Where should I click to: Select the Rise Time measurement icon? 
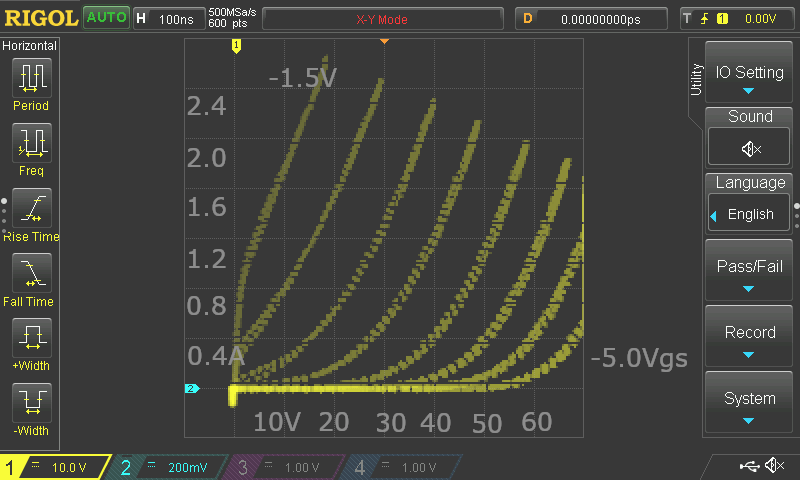pos(32,208)
